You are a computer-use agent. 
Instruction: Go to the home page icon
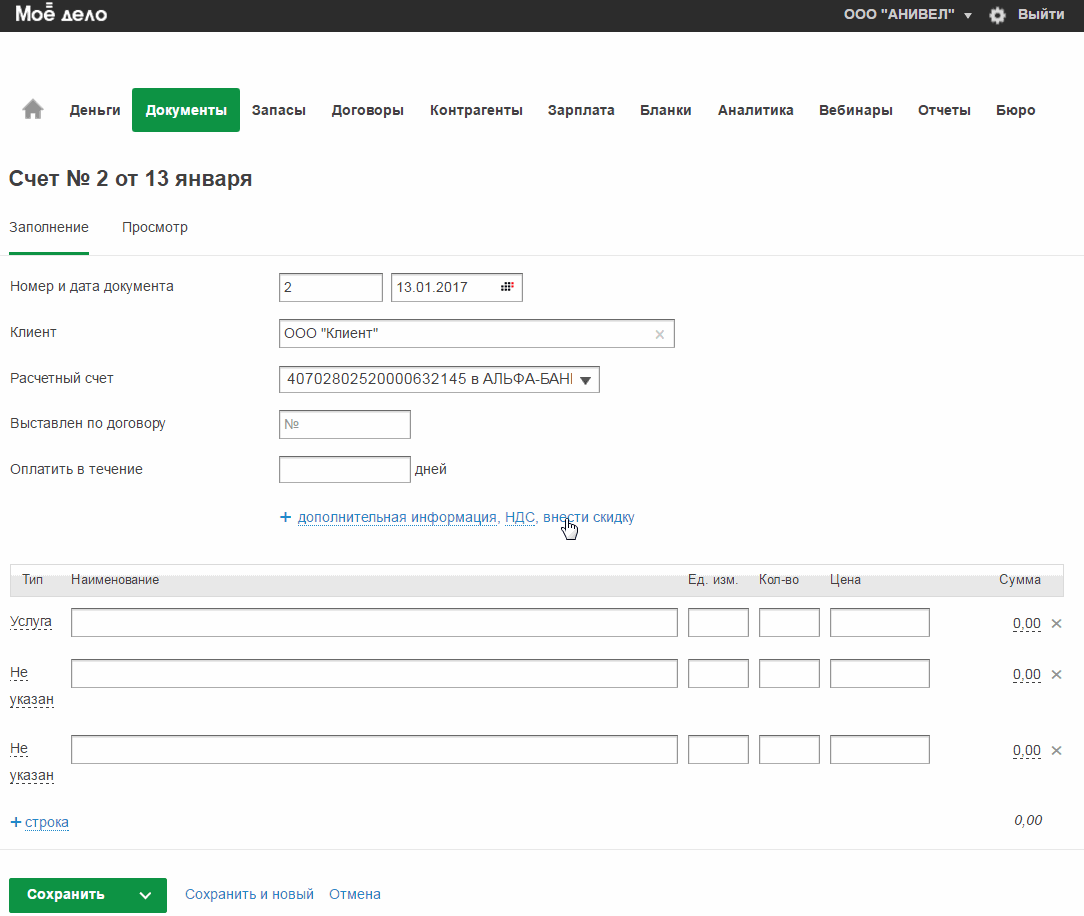(33, 110)
